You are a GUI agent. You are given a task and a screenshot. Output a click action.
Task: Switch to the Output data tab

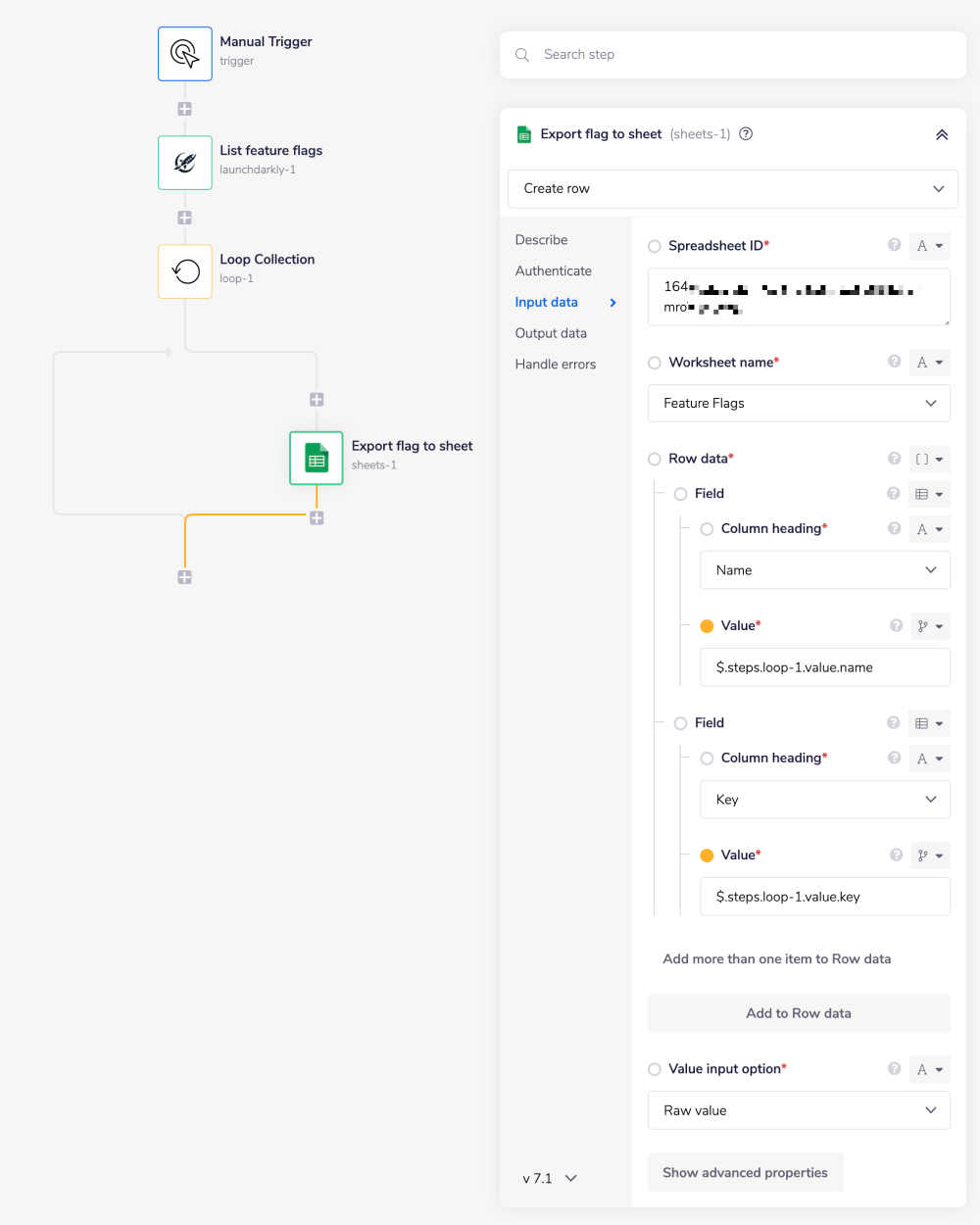coord(551,333)
